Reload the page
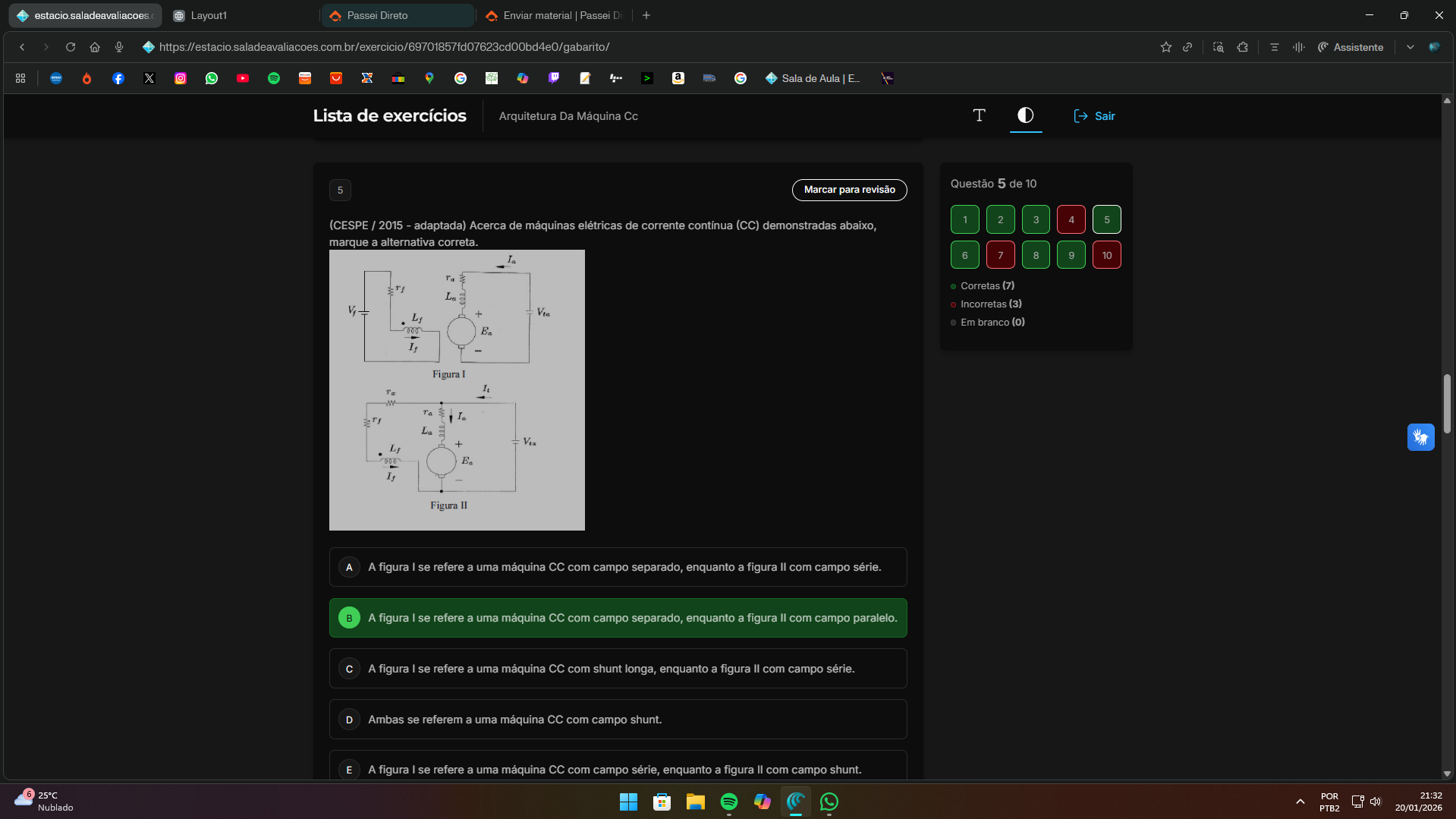1456x819 pixels. tap(71, 47)
